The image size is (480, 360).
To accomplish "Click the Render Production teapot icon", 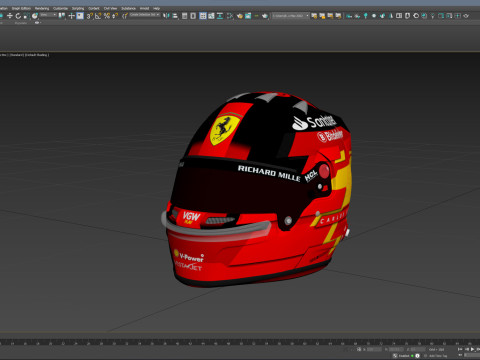I will [265, 16].
